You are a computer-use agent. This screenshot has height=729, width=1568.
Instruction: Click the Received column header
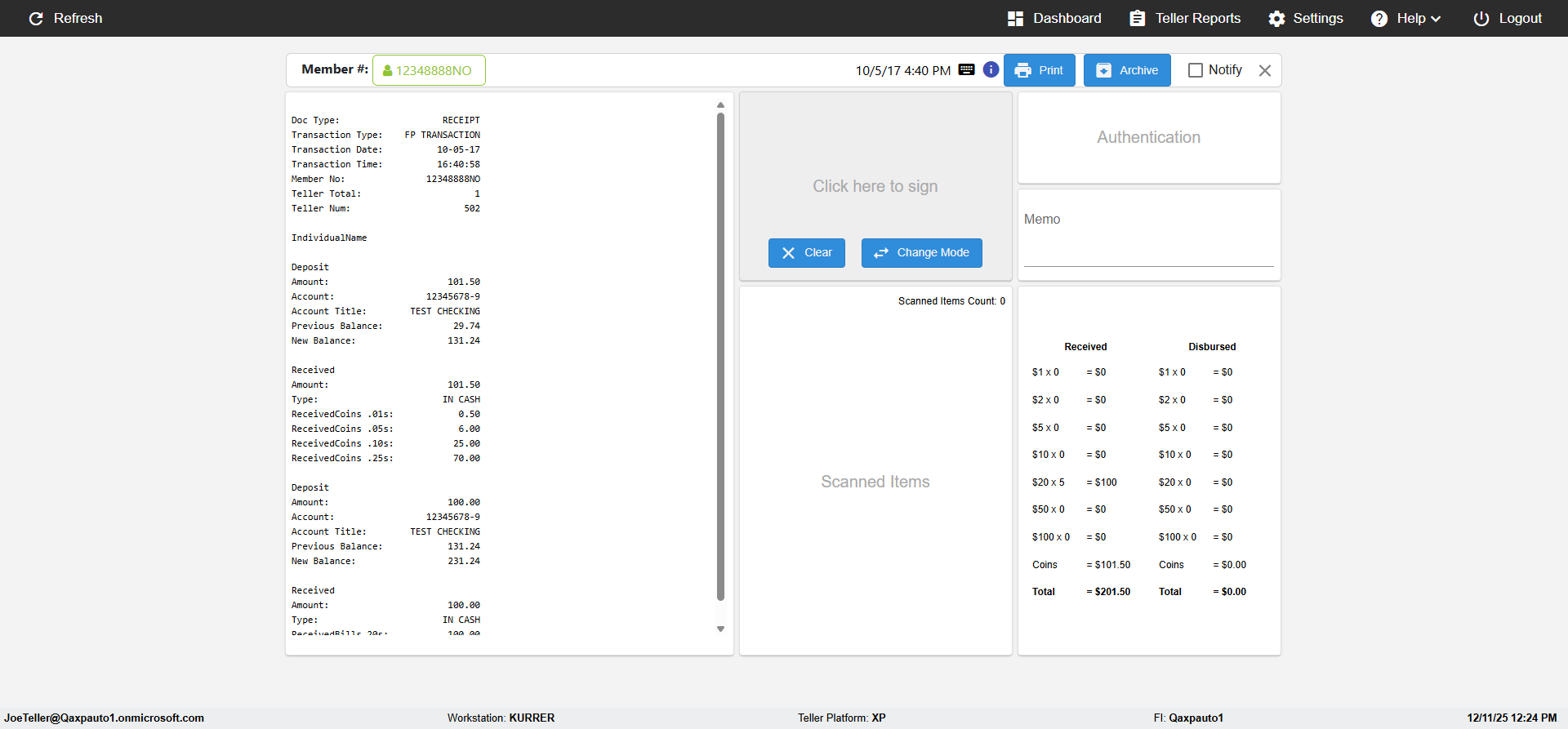pyautogui.click(x=1085, y=347)
